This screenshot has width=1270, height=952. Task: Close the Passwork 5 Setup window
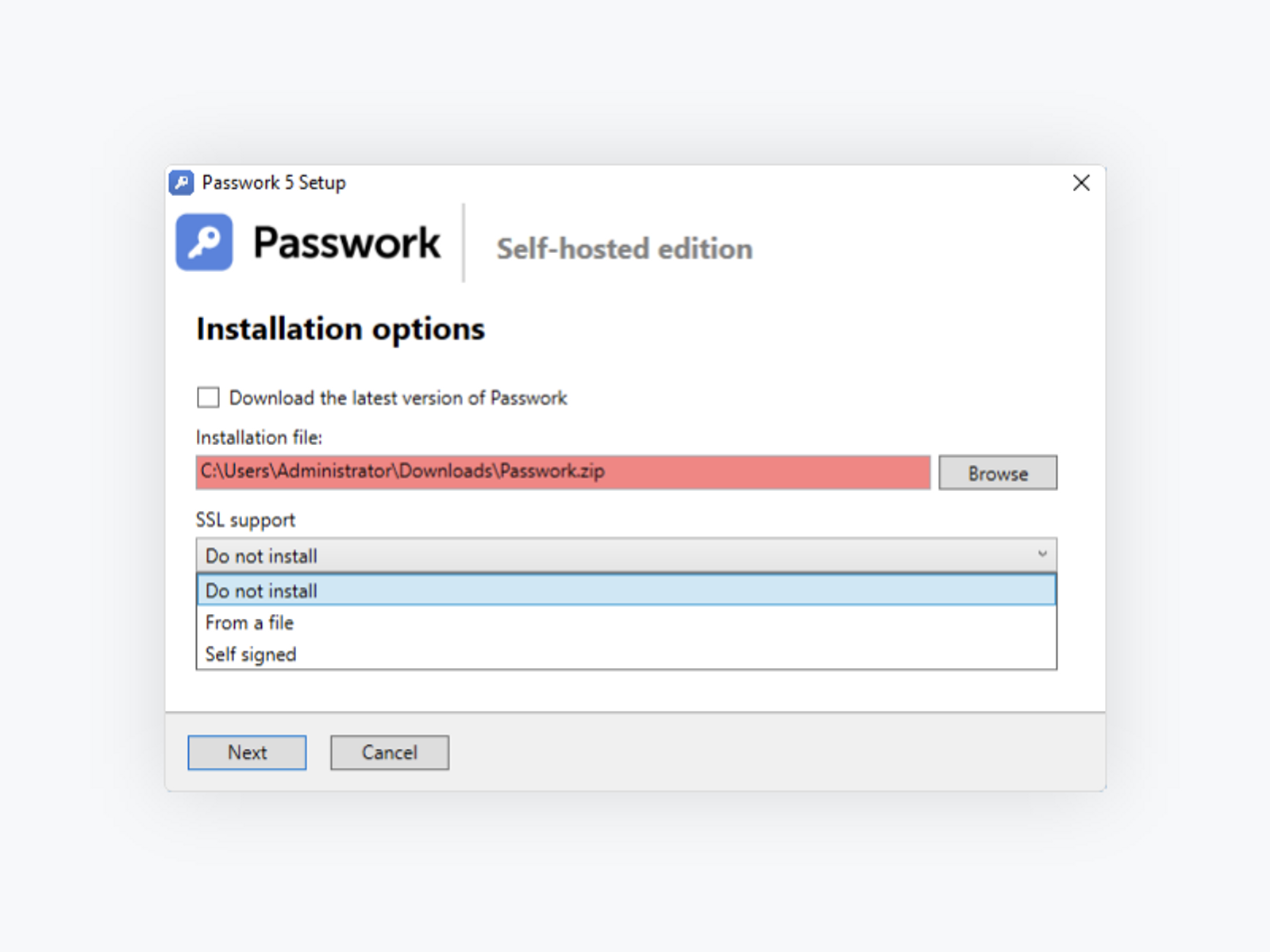click(x=1080, y=183)
